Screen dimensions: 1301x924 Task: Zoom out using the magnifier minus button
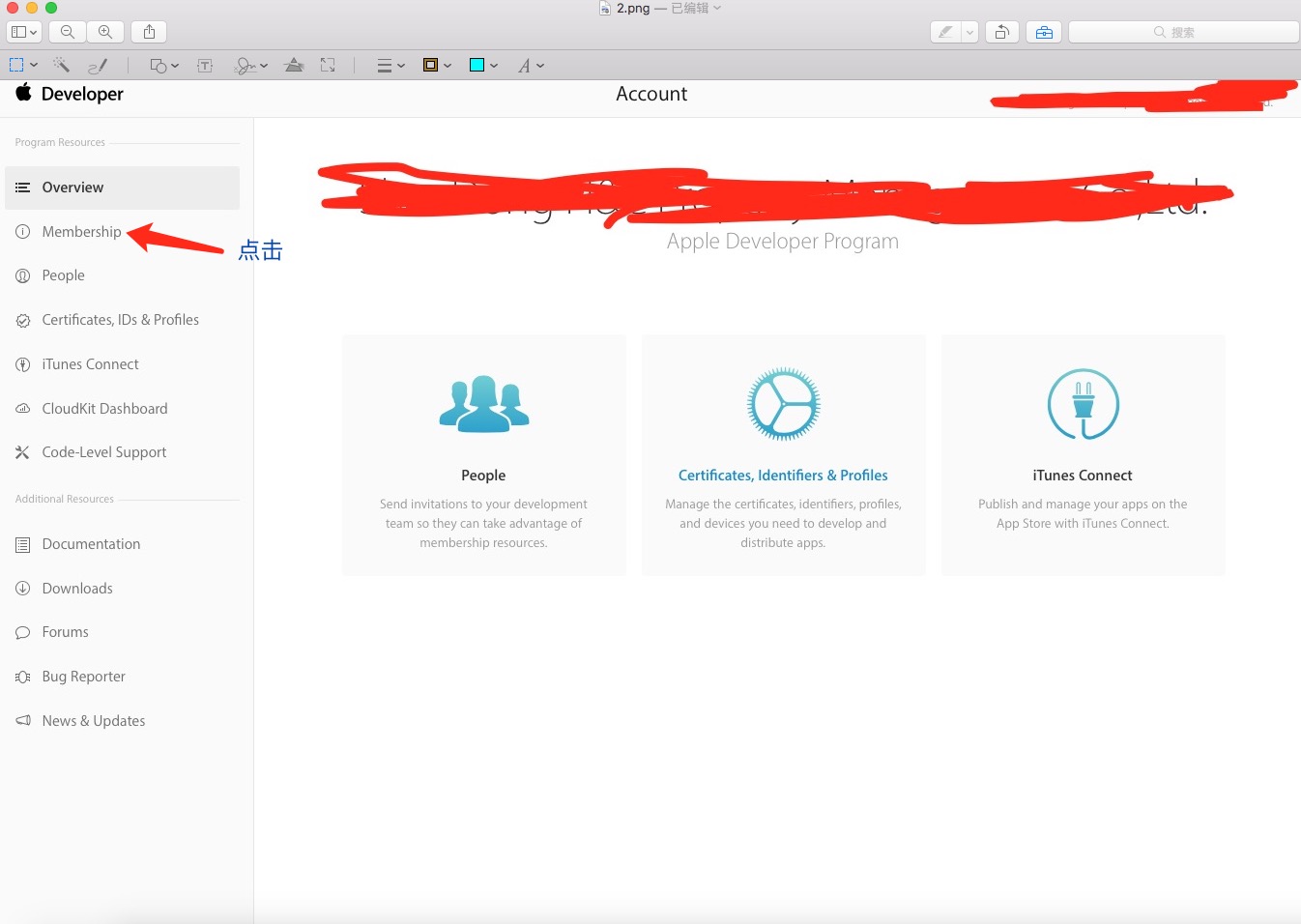click(68, 32)
